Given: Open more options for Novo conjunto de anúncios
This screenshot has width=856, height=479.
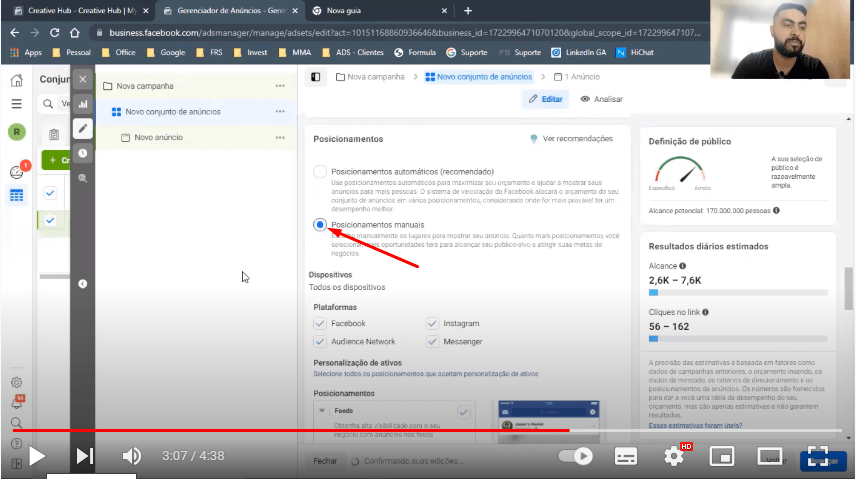Looking at the screenshot, I should 280,111.
